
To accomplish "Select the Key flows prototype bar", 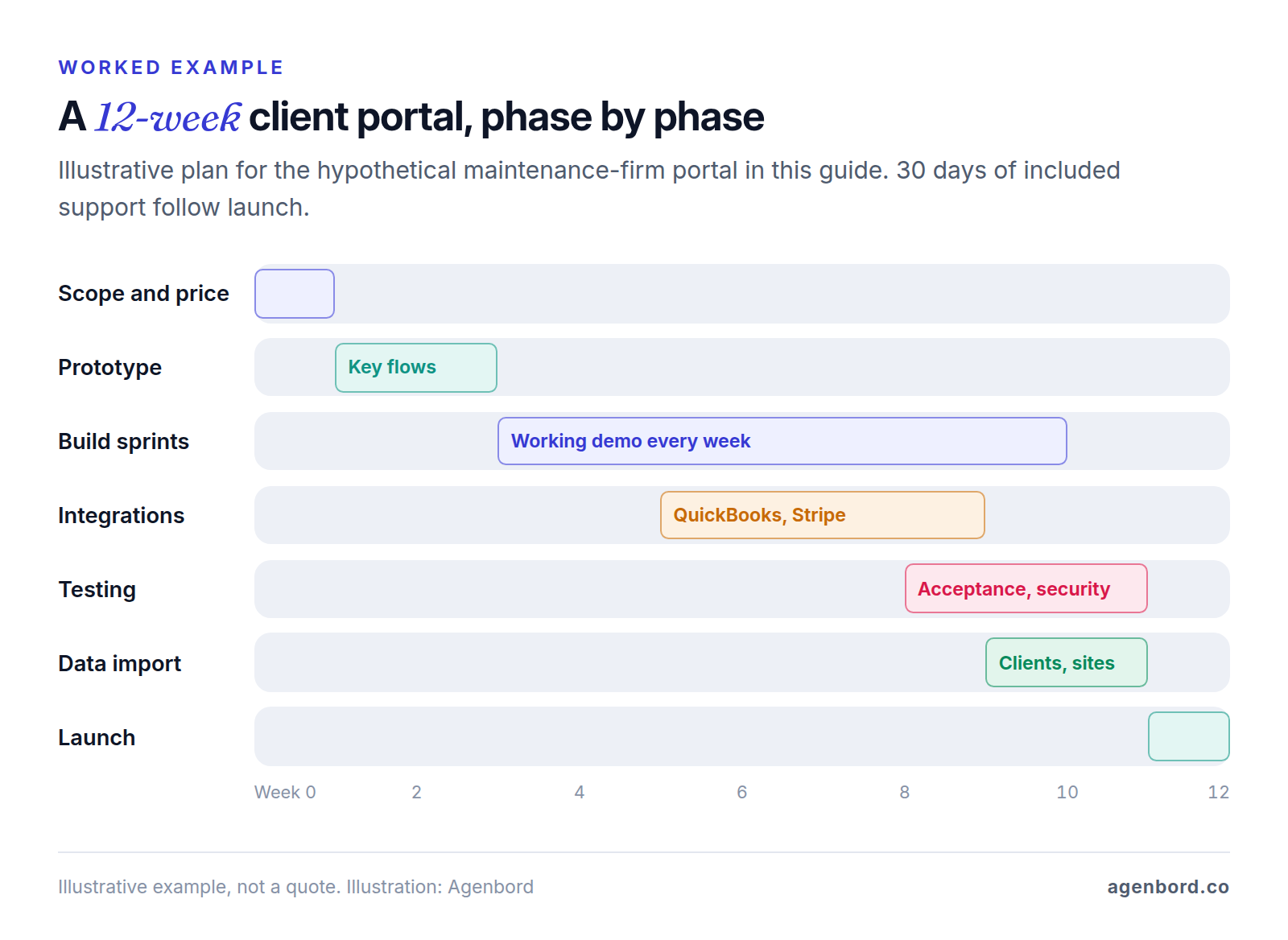I will coord(416,368).
